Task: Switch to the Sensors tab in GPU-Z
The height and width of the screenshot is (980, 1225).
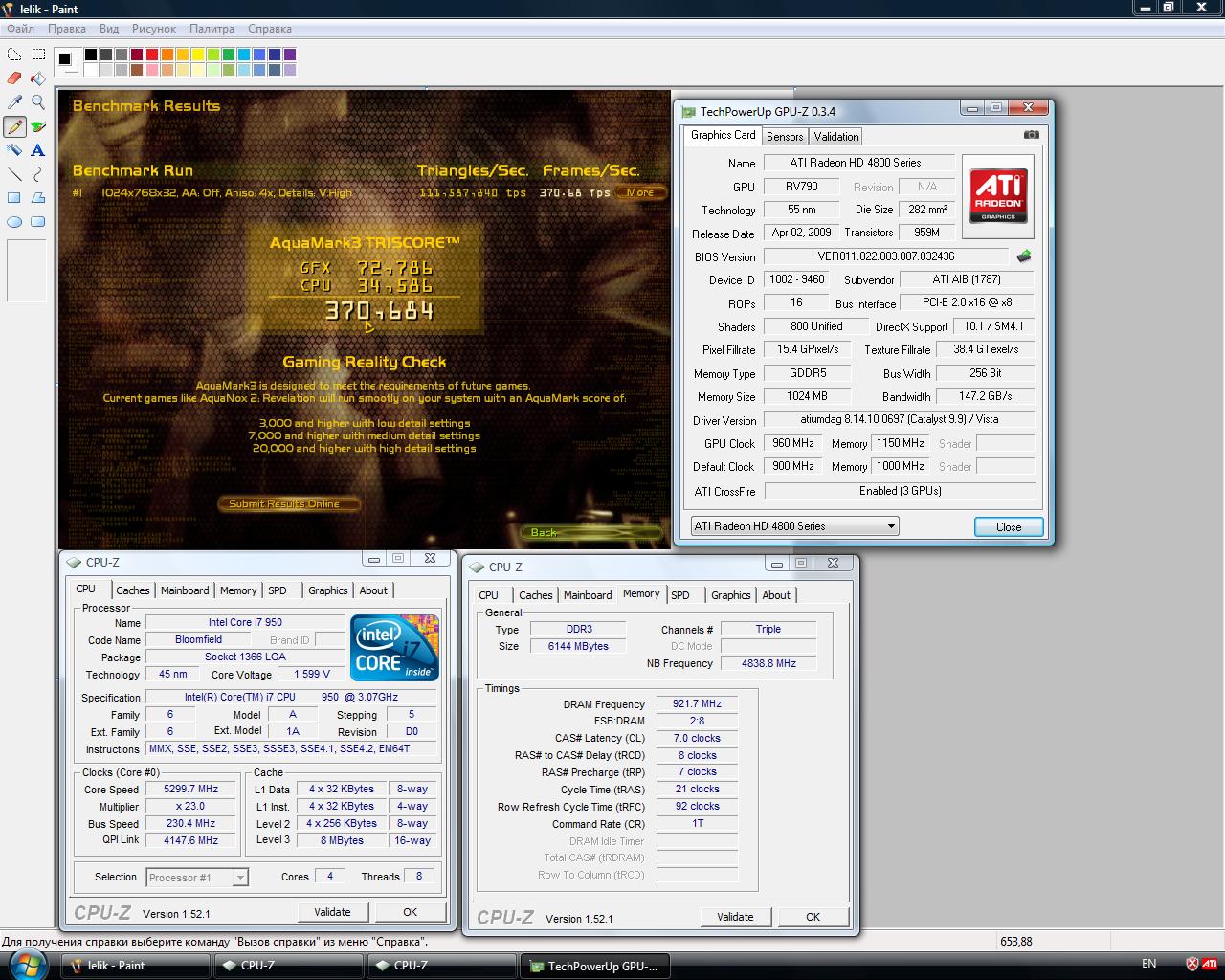Action: click(x=785, y=136)
